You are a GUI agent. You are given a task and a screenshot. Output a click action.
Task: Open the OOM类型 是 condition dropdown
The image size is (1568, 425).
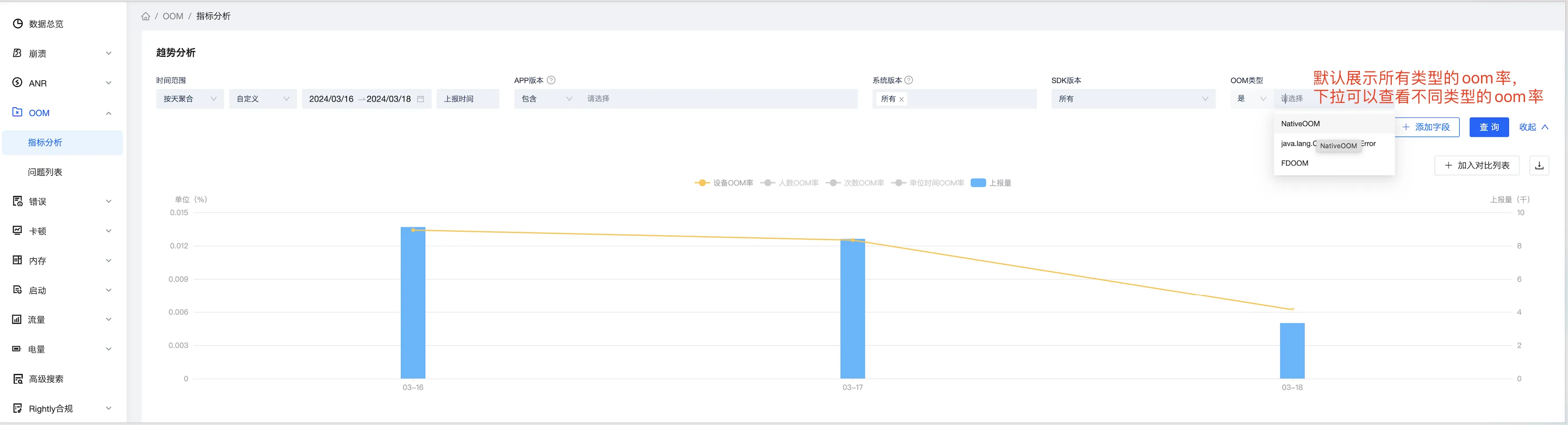1251,98
